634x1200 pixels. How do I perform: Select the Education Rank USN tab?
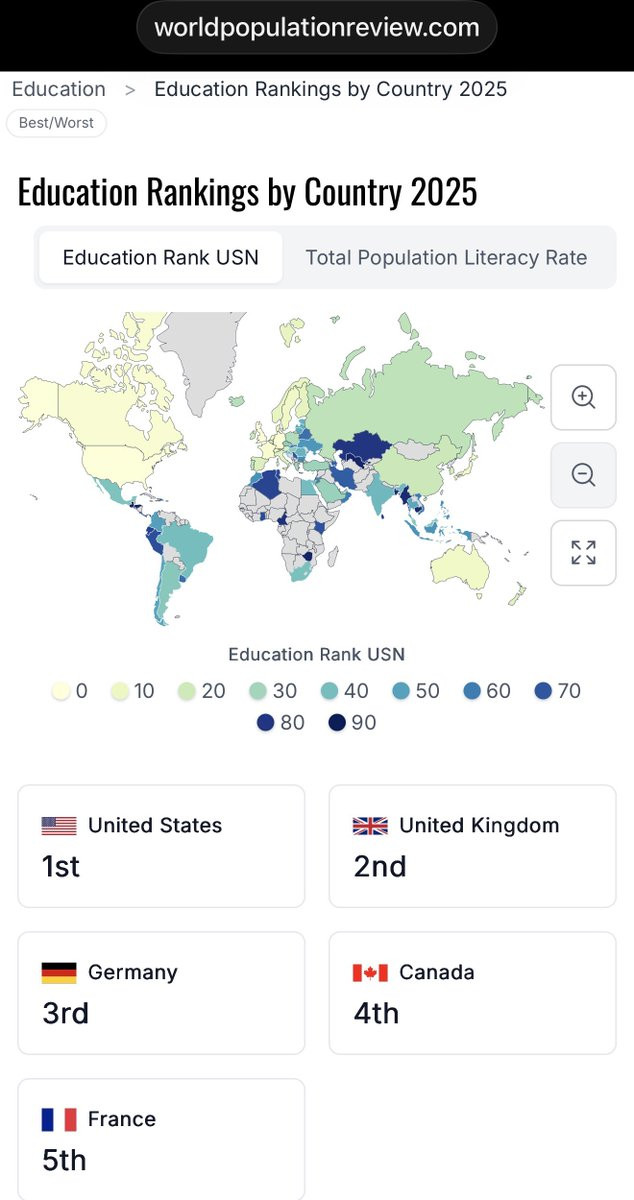[x=161, y=257]
